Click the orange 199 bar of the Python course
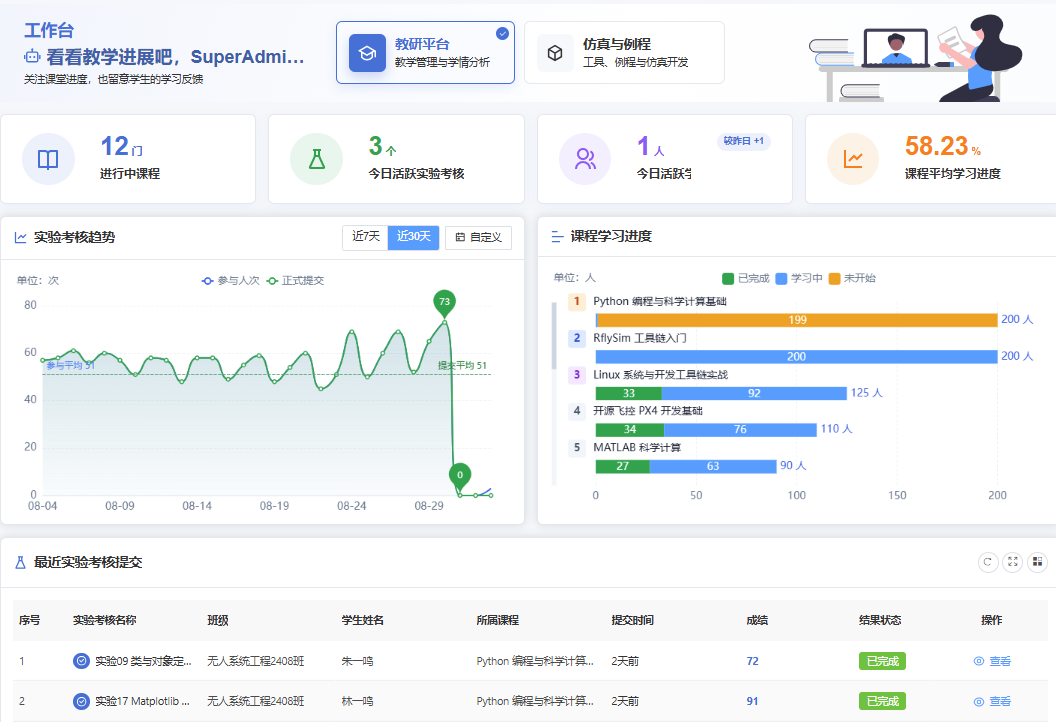Image resolution: width=1056 pixels, height=722 pixels. (797, 320)
